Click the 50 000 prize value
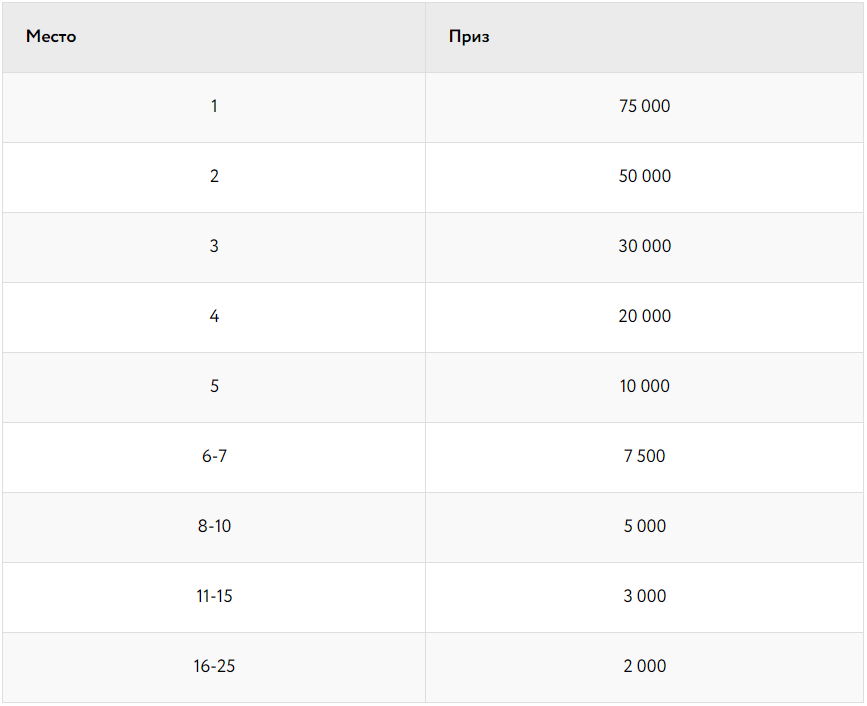 pyautogui.click(x=644, y=176)
